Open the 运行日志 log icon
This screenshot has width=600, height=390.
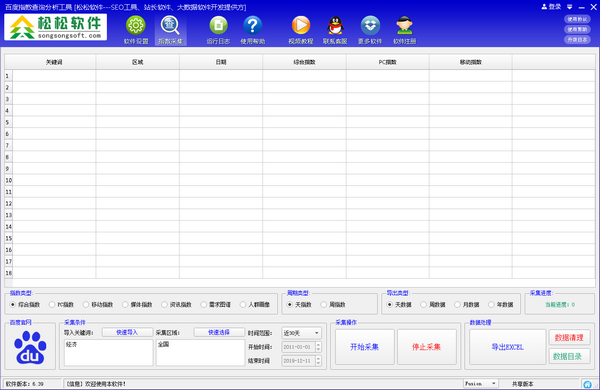pos(218,26)
